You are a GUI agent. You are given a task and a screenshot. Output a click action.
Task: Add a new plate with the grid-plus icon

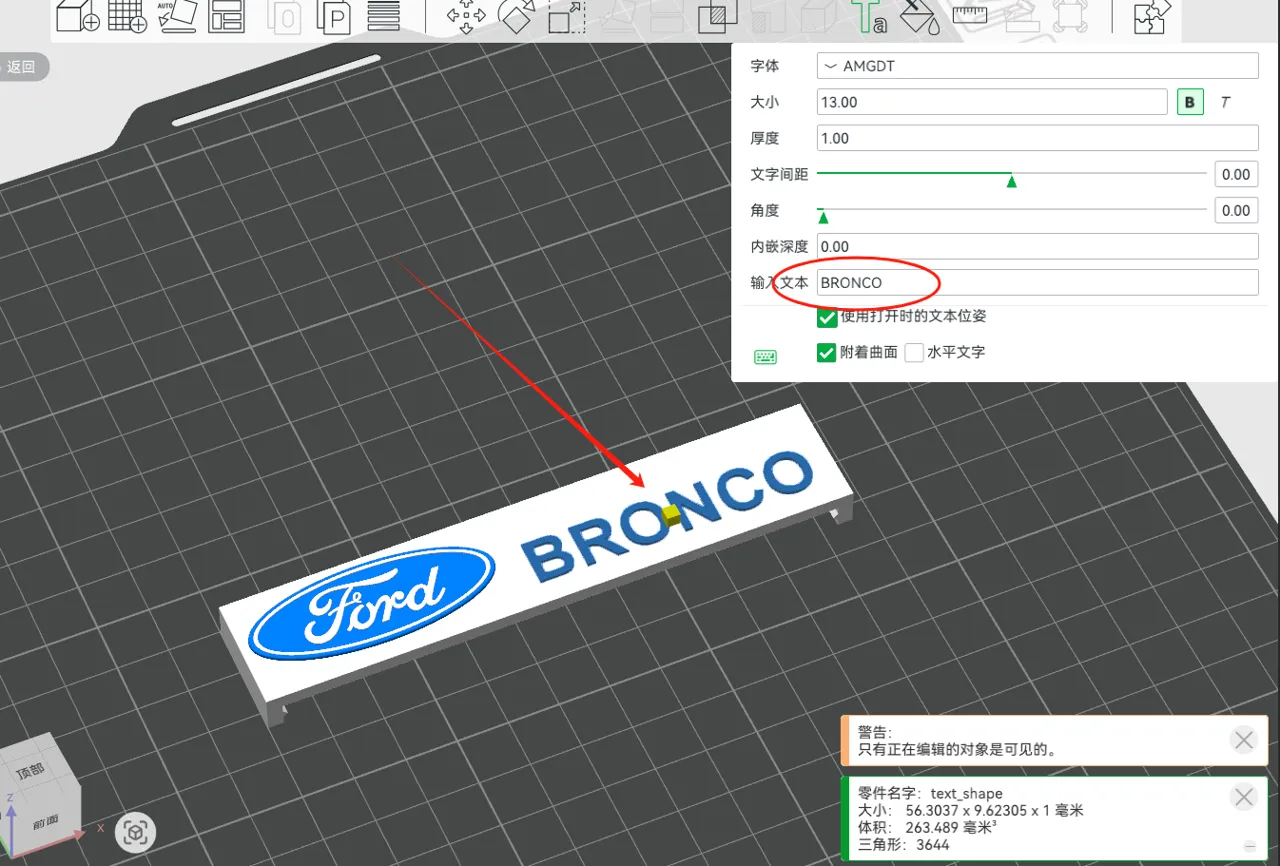click(127, 16)
